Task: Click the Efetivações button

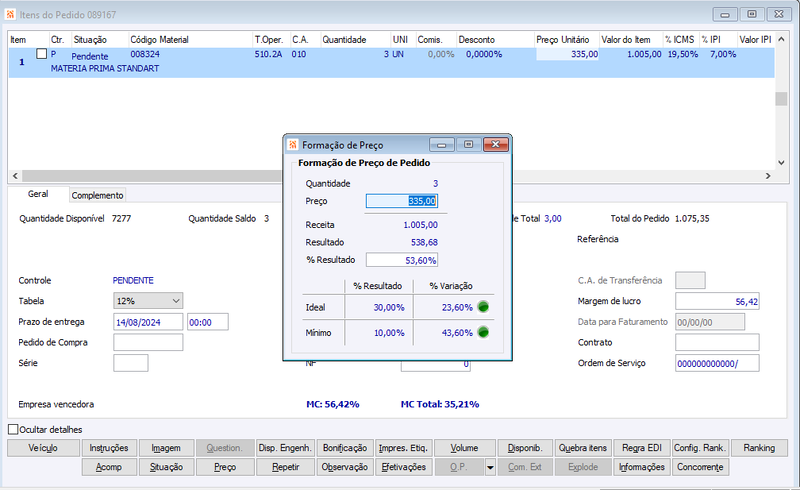Action: point(404,467)
